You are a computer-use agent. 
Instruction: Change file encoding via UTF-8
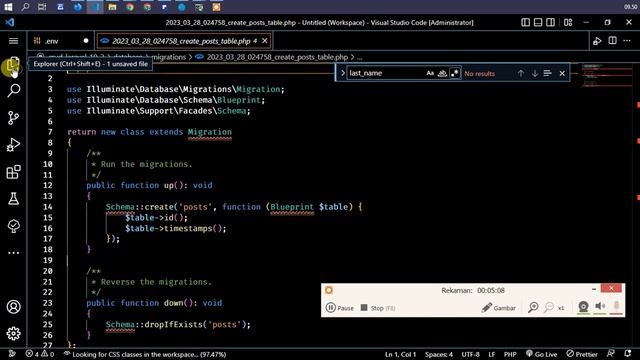click(471, 354)
